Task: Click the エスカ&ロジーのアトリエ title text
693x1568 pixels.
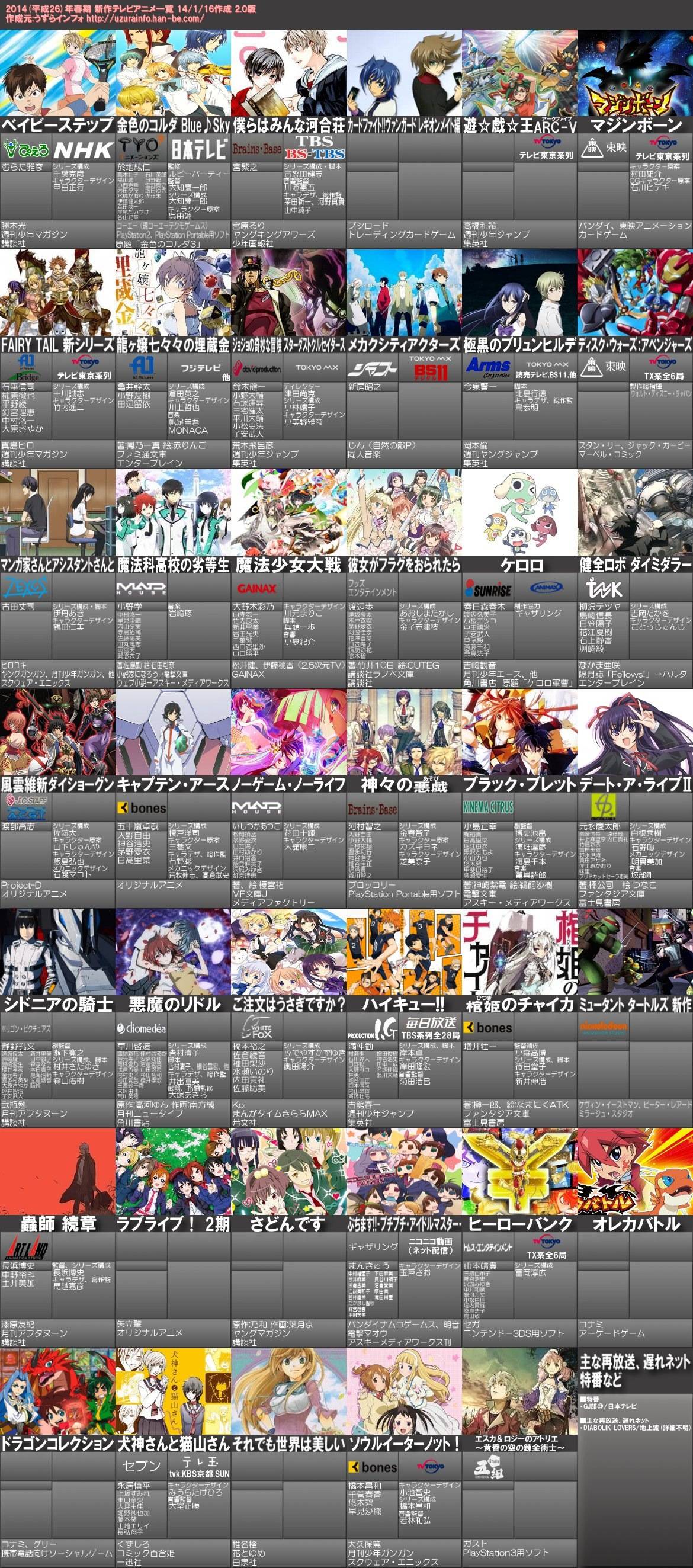Action: point(519,1443)
